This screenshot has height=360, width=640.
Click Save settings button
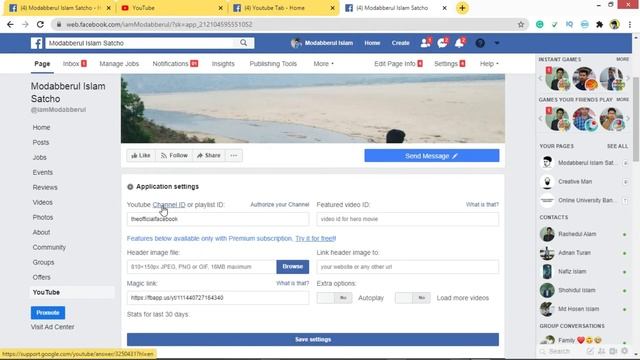(313, 340)
